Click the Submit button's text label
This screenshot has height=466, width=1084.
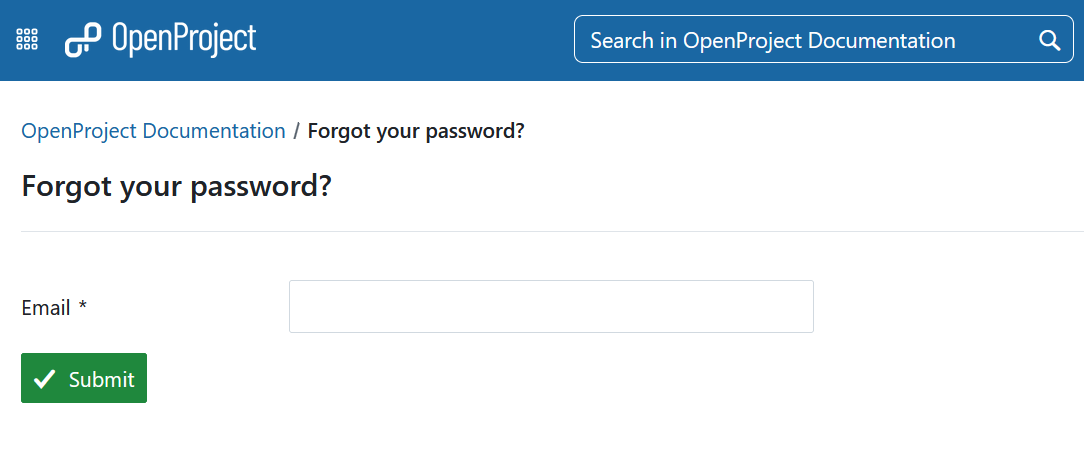101,379
